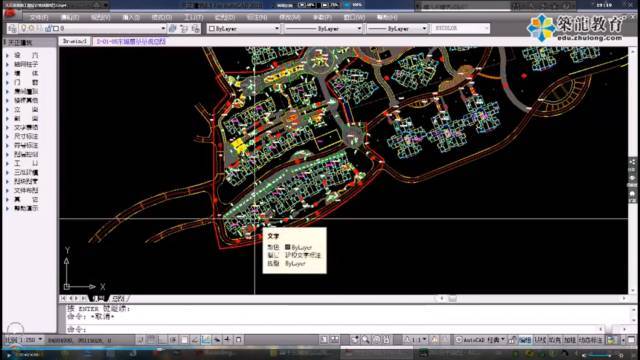Click the Make Object's Layer Current icon
Screen dimensions: 640x360
point(173,28)
